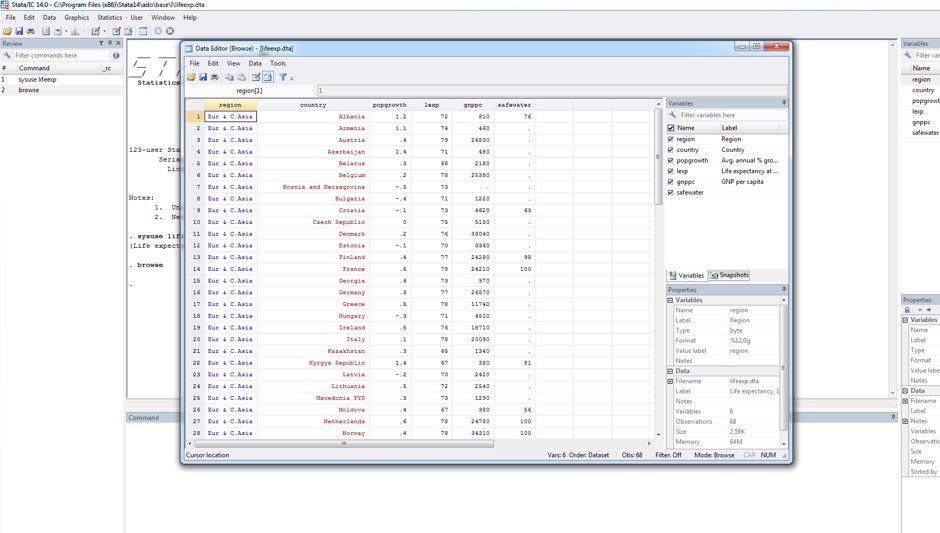940x533 pixels.
Task: Toggle the select-all checkbox beside Name header
Action: [x=671, y=128]
